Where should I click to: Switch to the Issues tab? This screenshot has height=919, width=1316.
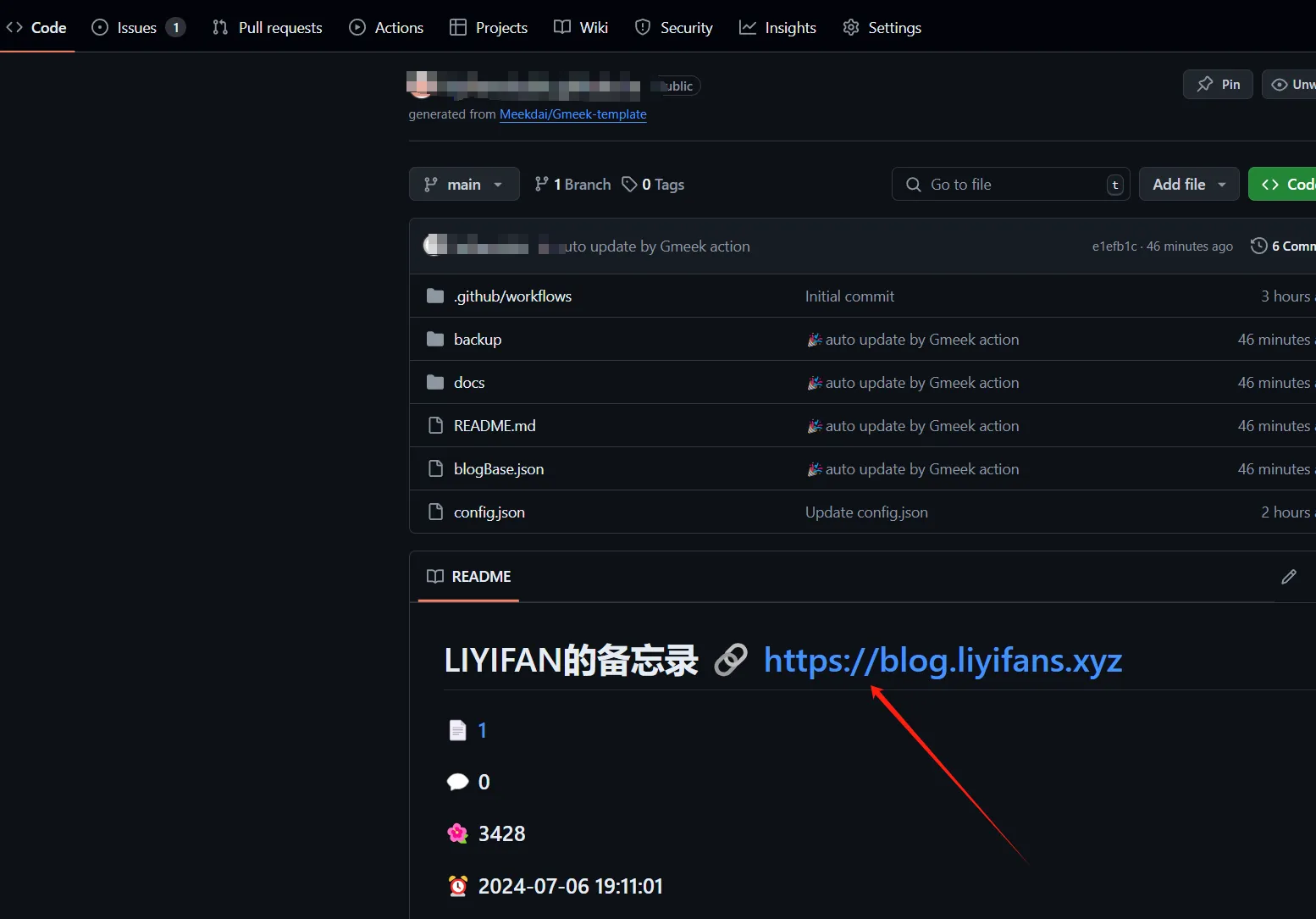tap(137, 28)
